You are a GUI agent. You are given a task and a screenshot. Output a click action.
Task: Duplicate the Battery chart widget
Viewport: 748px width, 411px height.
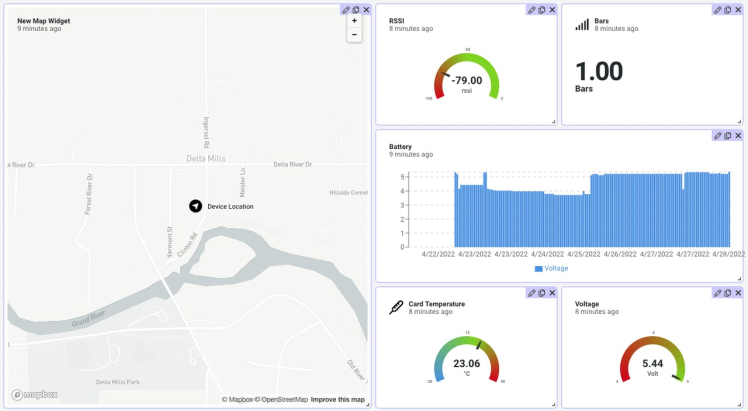point(727,135)
